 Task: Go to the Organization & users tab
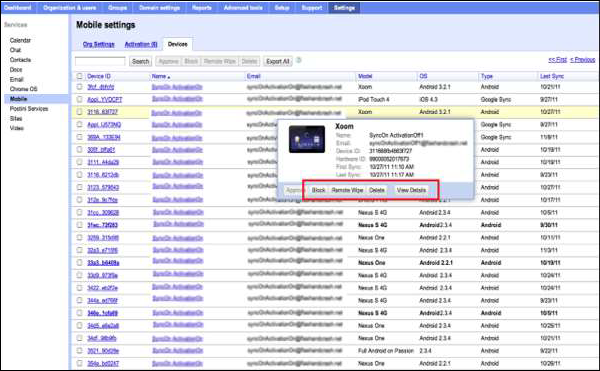pos(69,8)
